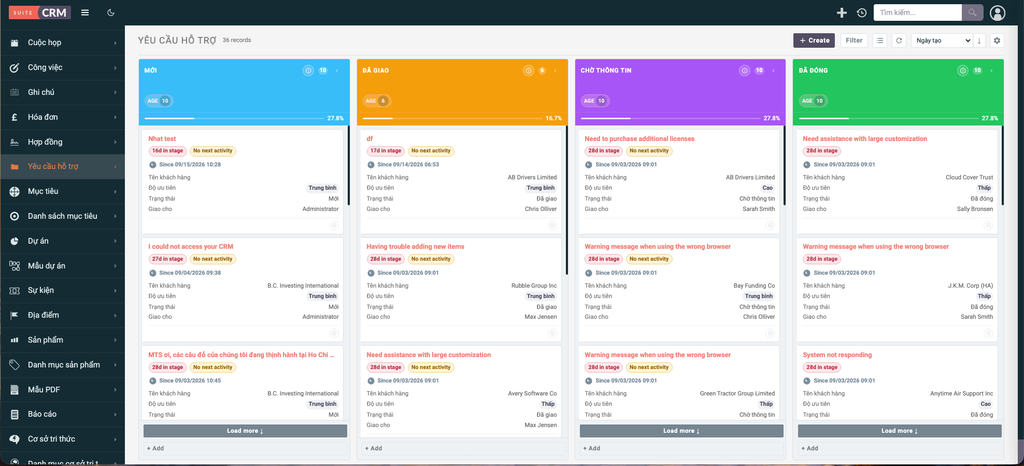The width and height of the screenshot is (1024, 466).
Task: Collapse the Chờ thông tin column
Action: (773, 70)
